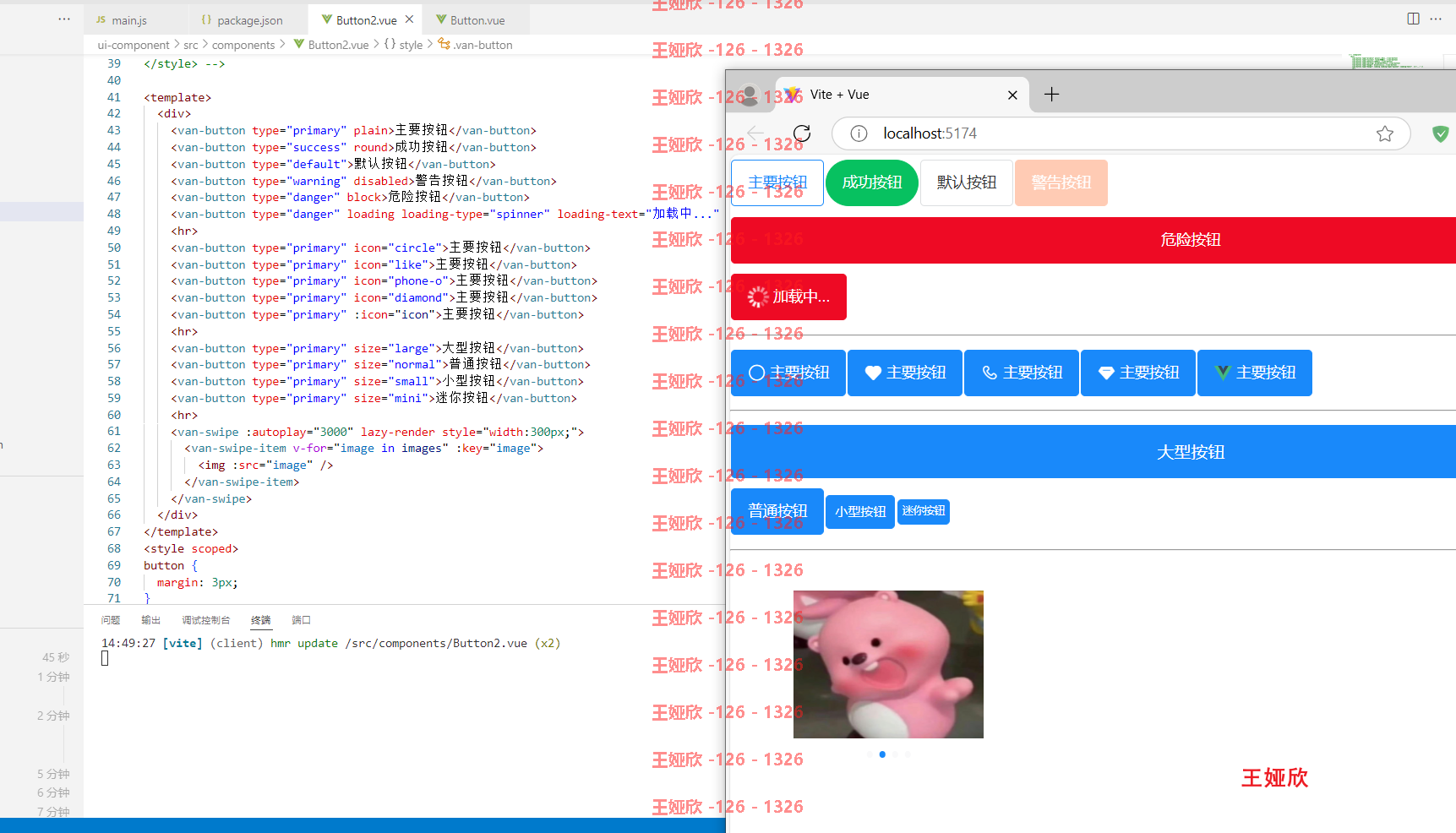The image size is (1456, 833).
Task: Select the active blue swipe indicator dot
Action: pos(882,754)
